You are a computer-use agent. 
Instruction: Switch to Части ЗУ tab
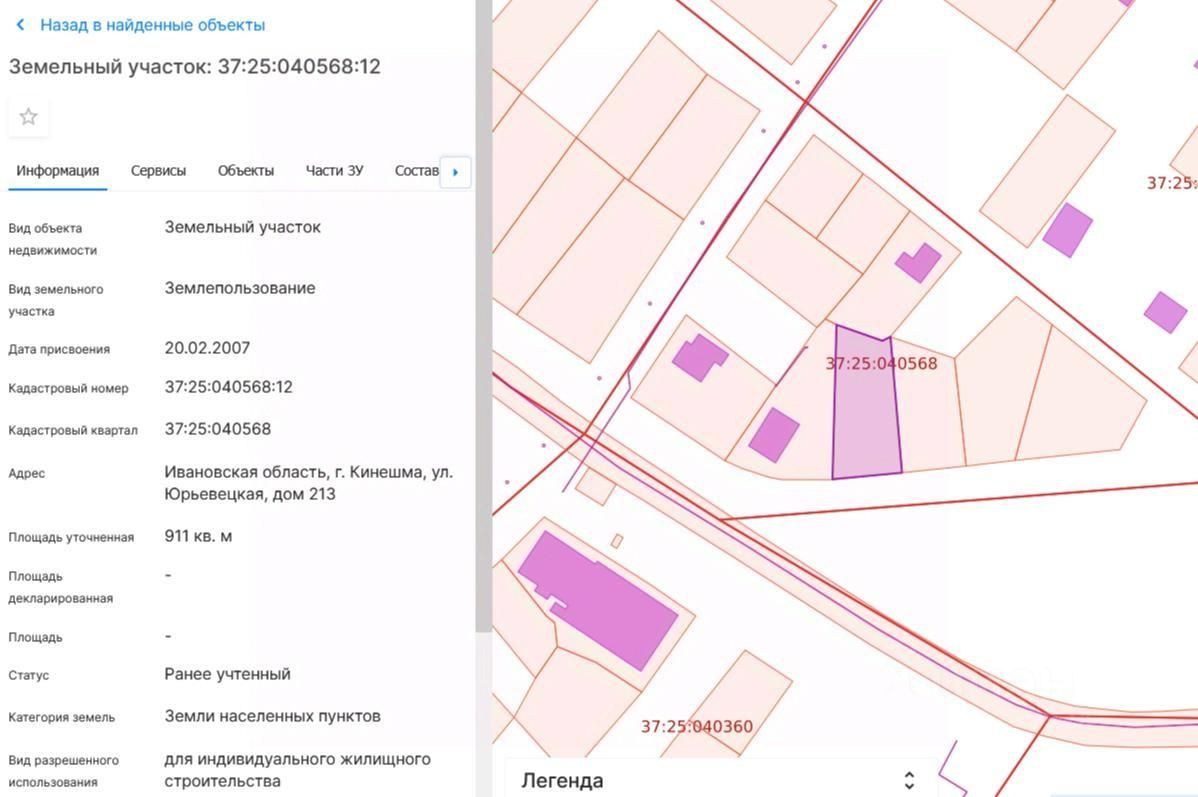tap(334, 170)
